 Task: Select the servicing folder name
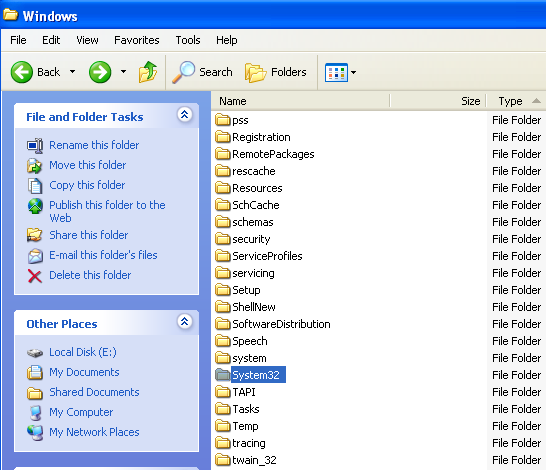tap(253, 273)
